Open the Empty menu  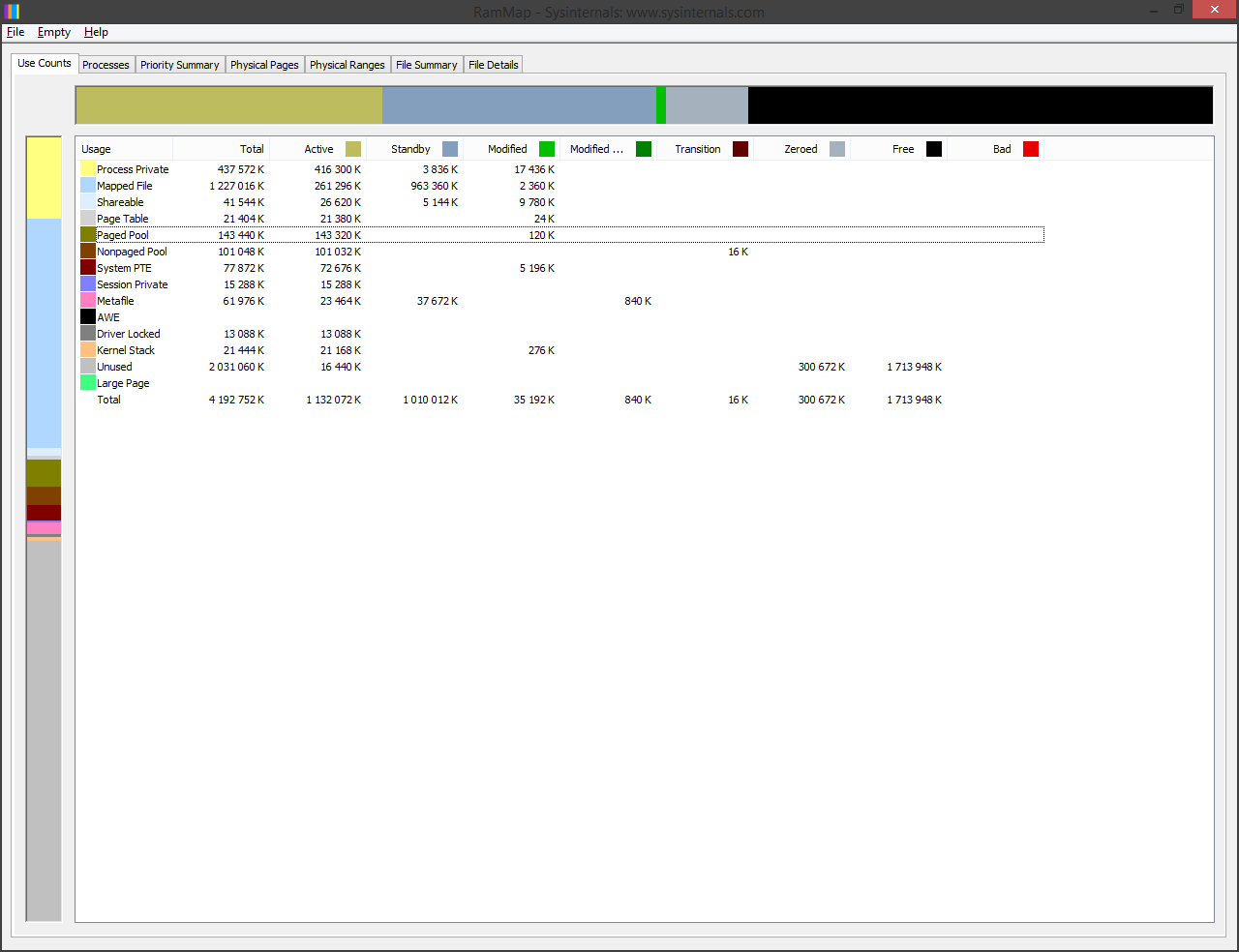point(54,32)
